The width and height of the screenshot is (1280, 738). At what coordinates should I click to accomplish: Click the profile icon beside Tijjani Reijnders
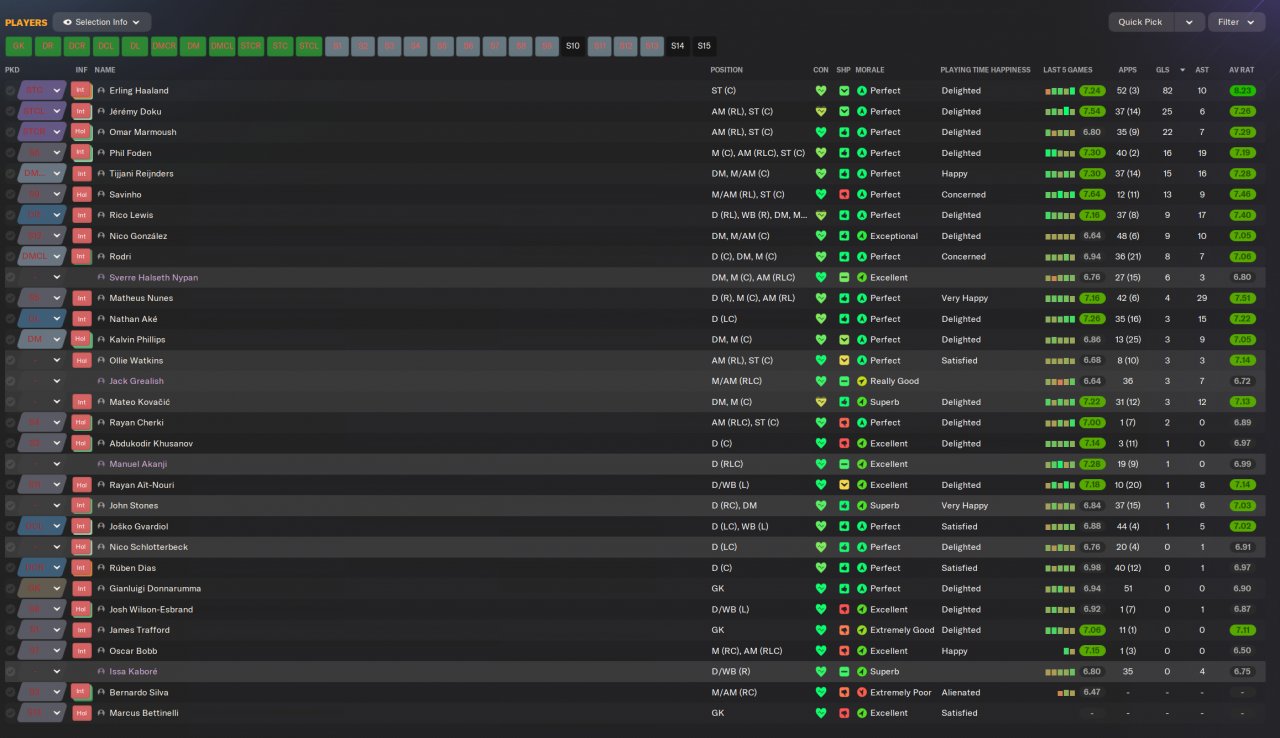(x=101, y=174)
